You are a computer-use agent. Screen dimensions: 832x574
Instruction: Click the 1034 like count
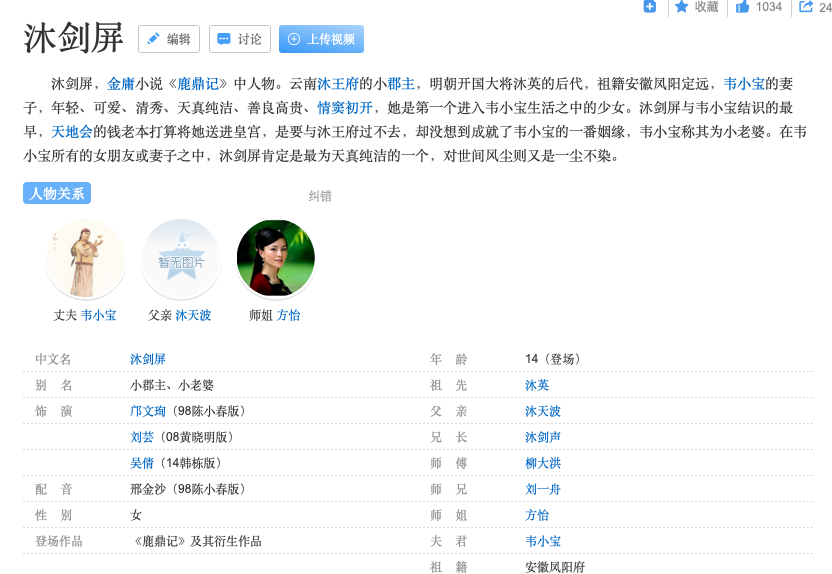(x=769, y=6)
